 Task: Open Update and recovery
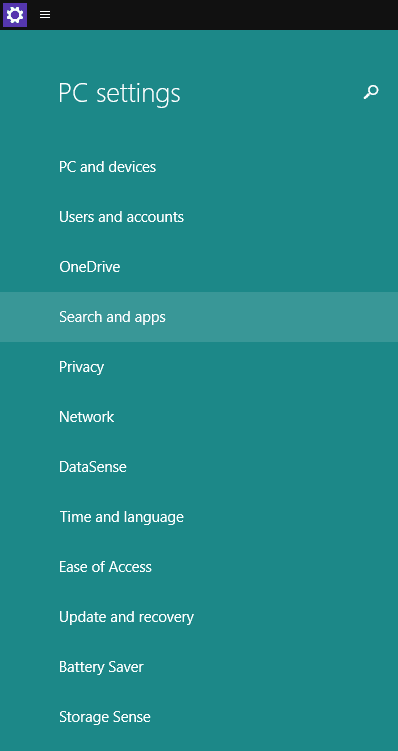pos(199,616)
